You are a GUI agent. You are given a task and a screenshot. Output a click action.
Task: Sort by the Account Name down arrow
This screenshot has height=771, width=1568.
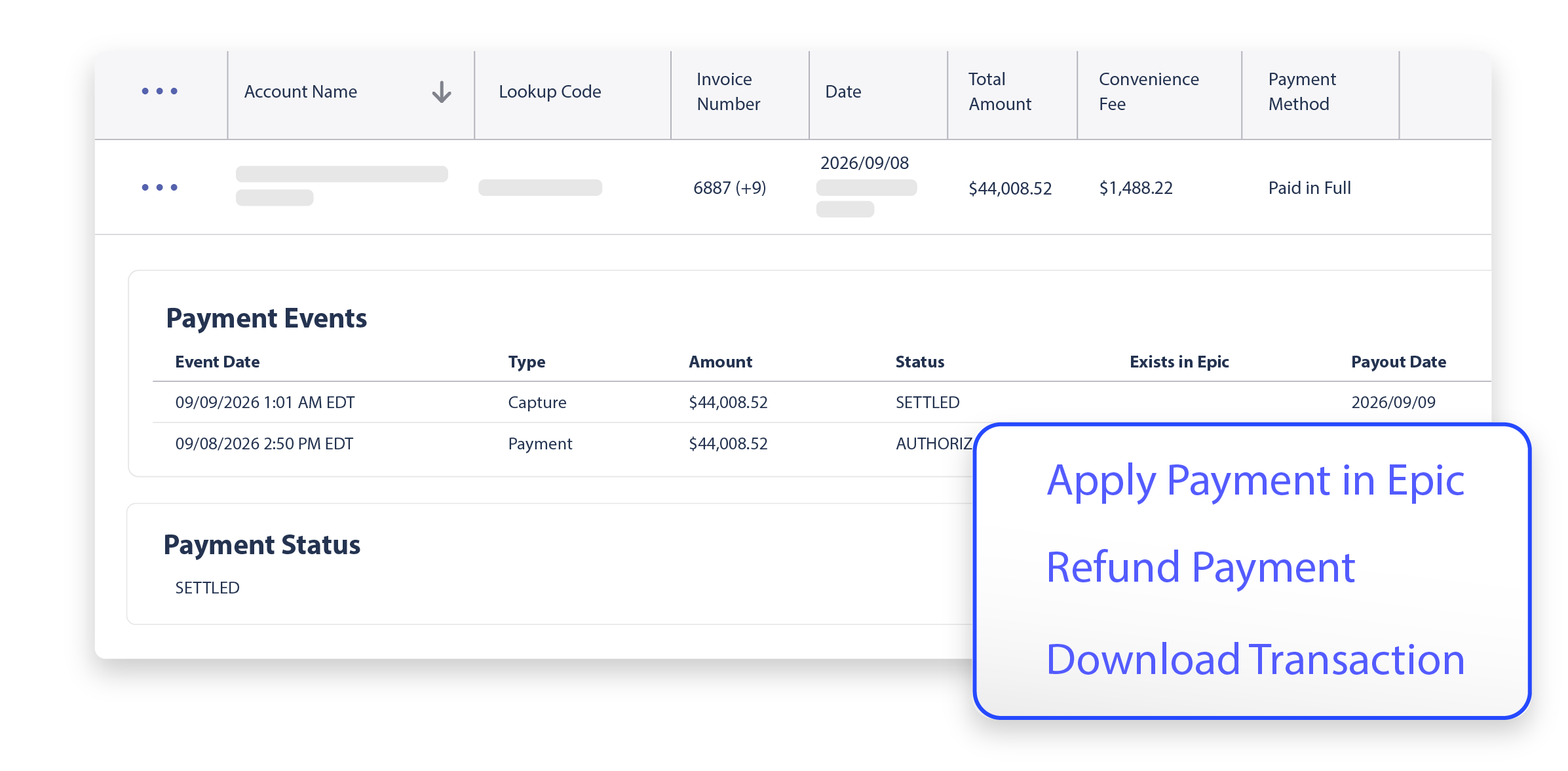[x=442, y=92]
